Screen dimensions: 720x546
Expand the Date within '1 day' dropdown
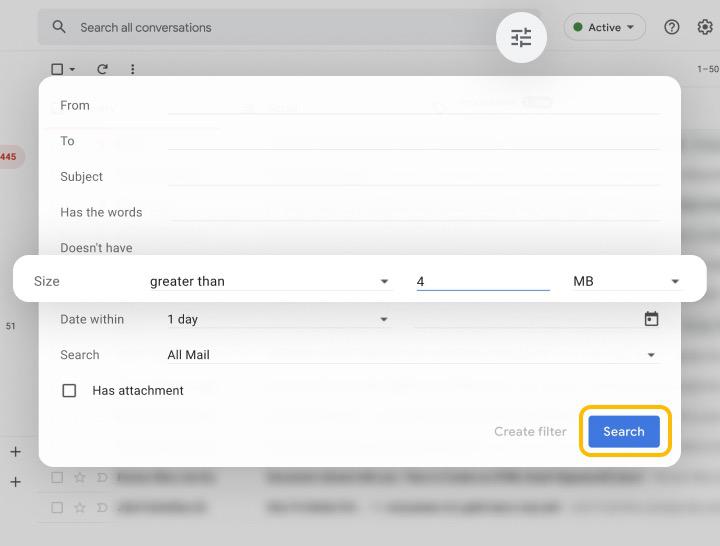(x=277, y=320)
